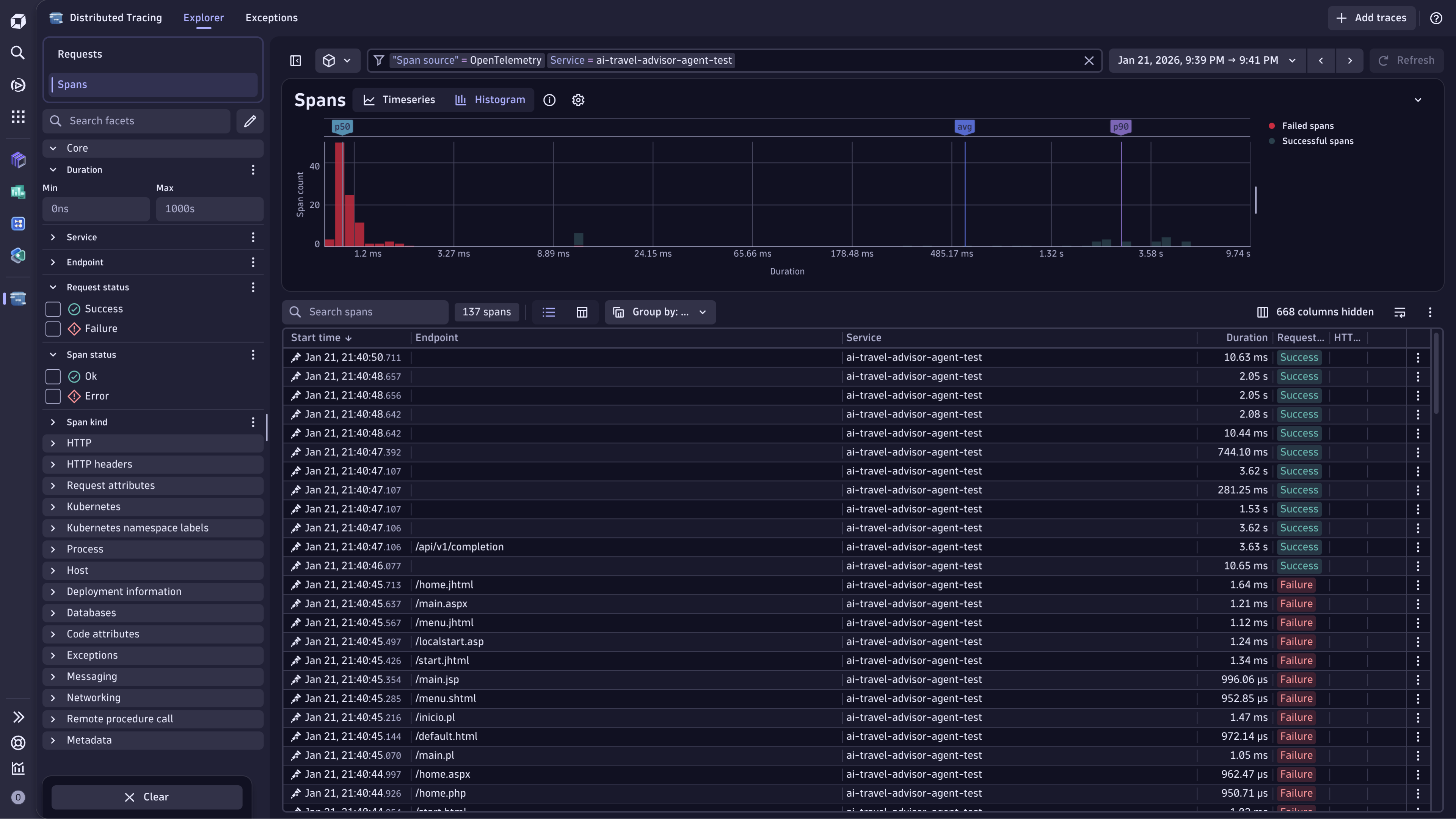The width and height of the screenshot is (1456, 819).
Task: Open the Spans panel settings gear
Action: (x=577, y=100)
